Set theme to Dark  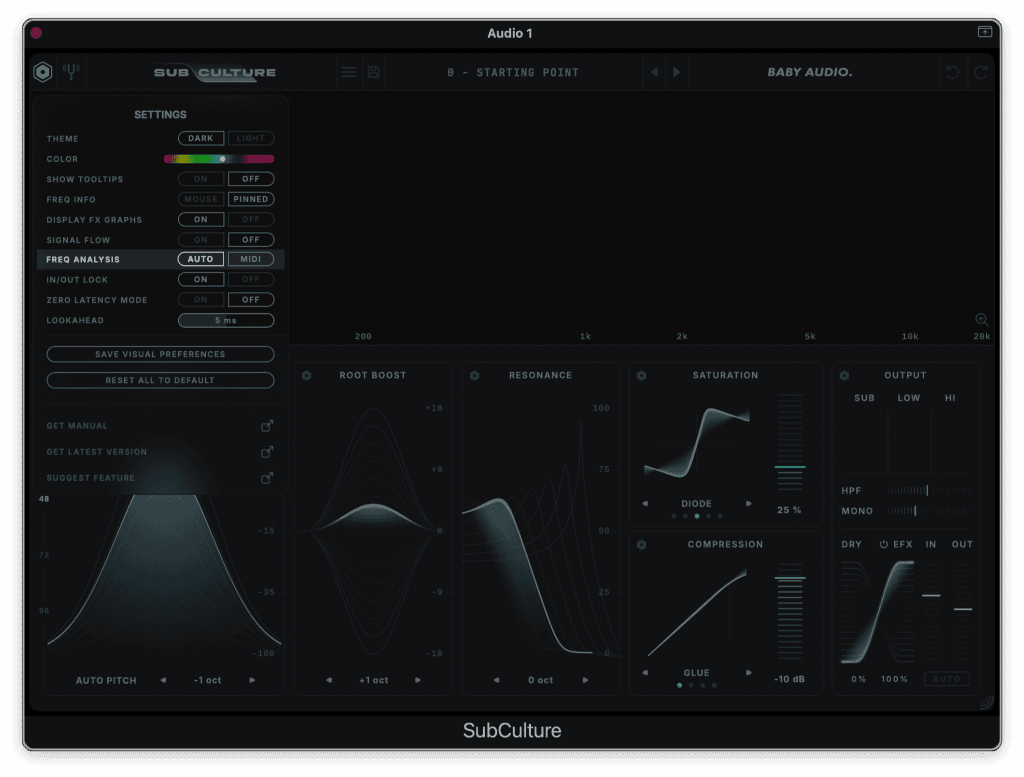click(x=200, y=138)
